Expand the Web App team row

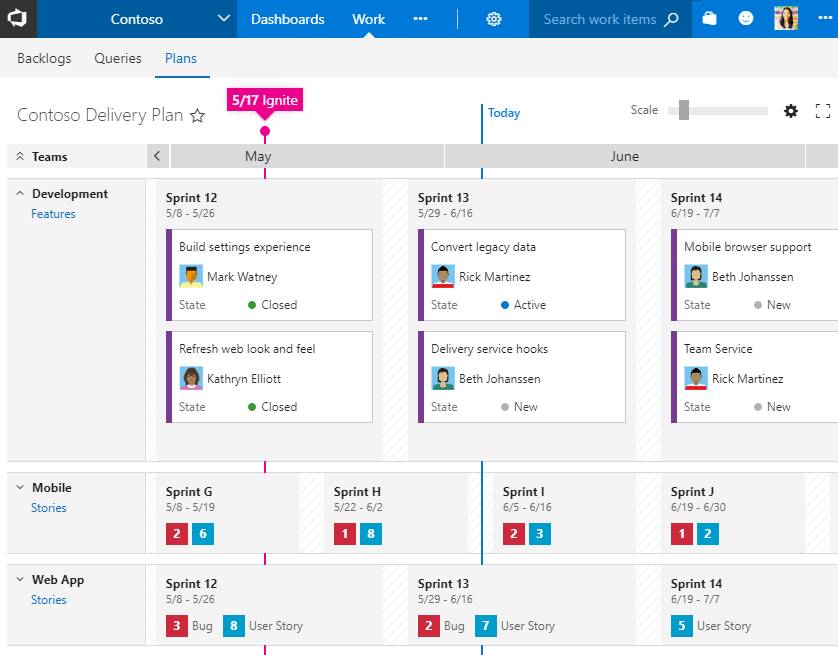pyautogui.click(x=20, y=579)
